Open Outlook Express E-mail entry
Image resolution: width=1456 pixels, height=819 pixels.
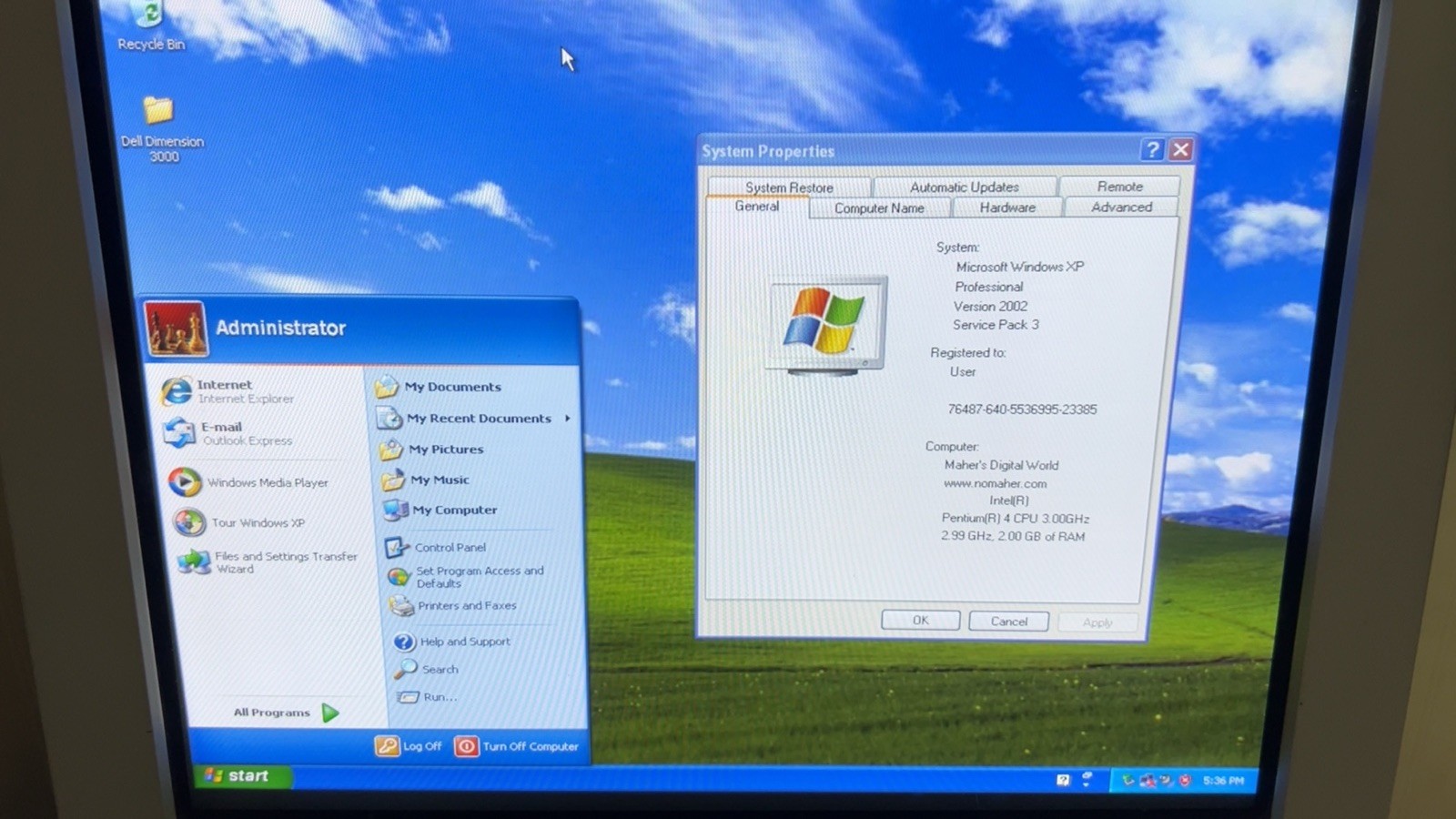[x=227, y=433]
